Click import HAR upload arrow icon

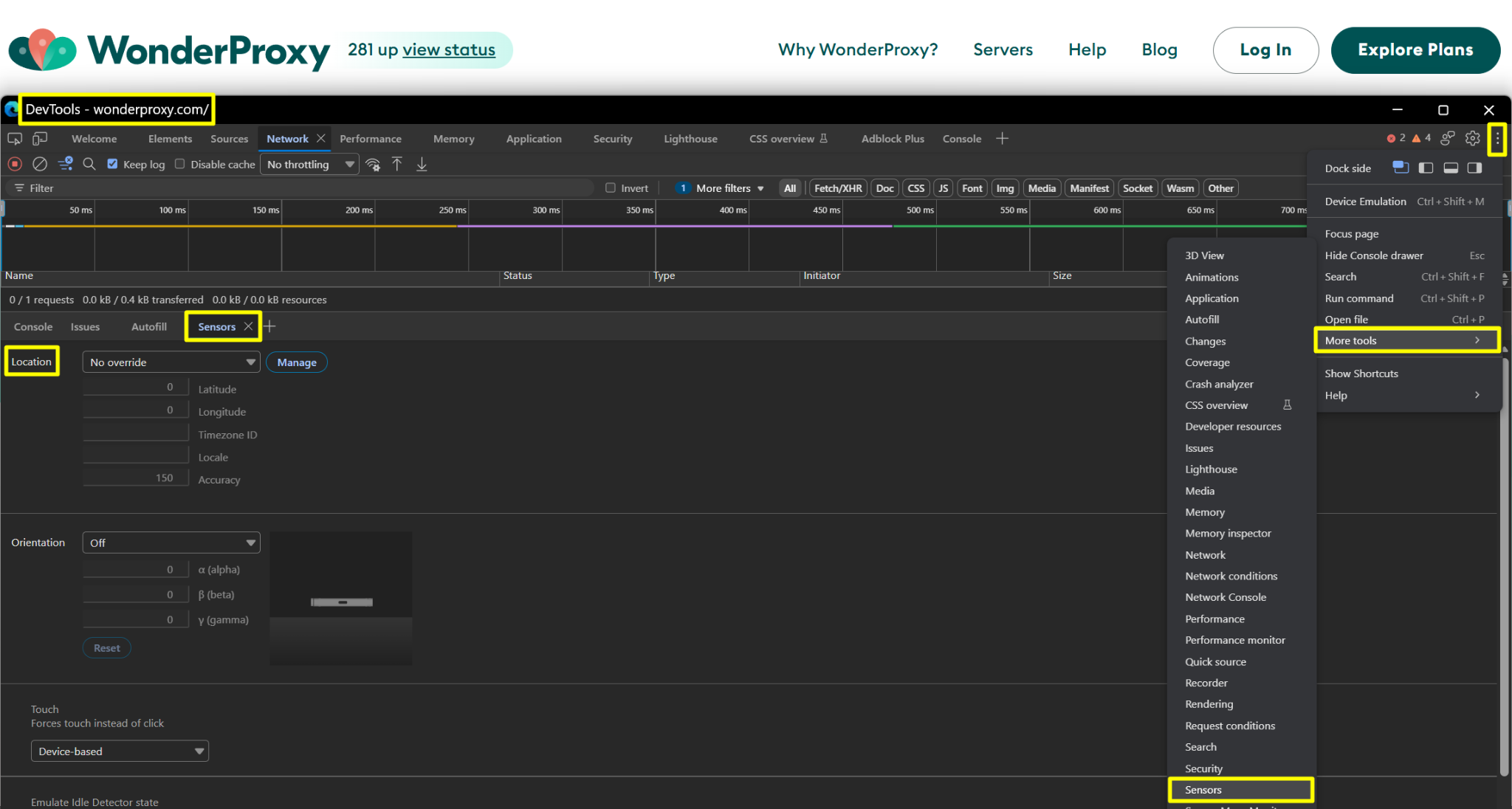tap(397, 164)
